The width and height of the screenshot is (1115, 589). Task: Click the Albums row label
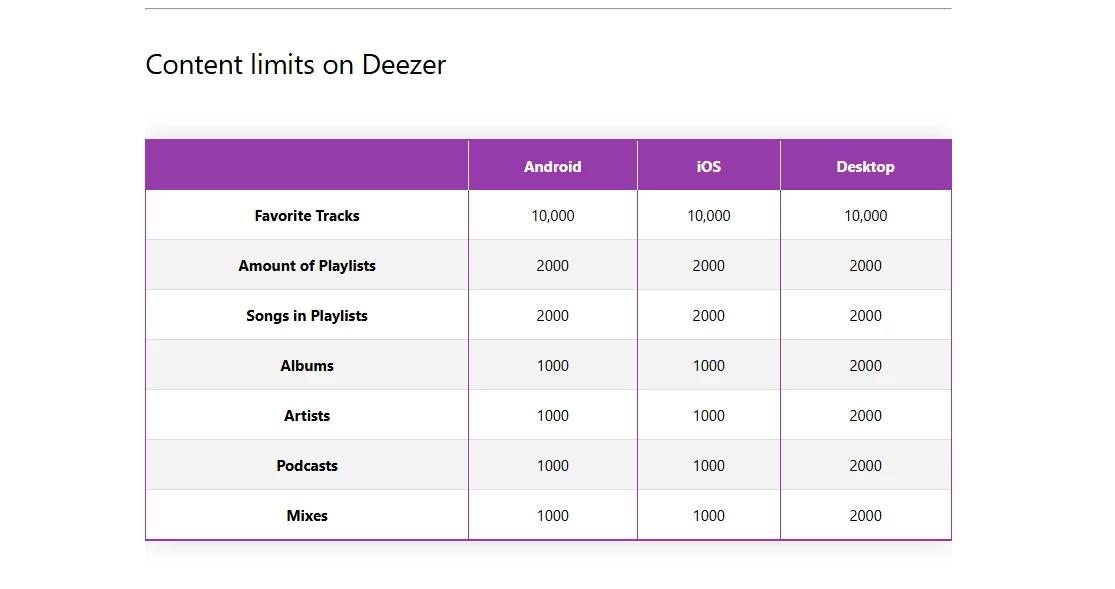[x=307, y=366]
